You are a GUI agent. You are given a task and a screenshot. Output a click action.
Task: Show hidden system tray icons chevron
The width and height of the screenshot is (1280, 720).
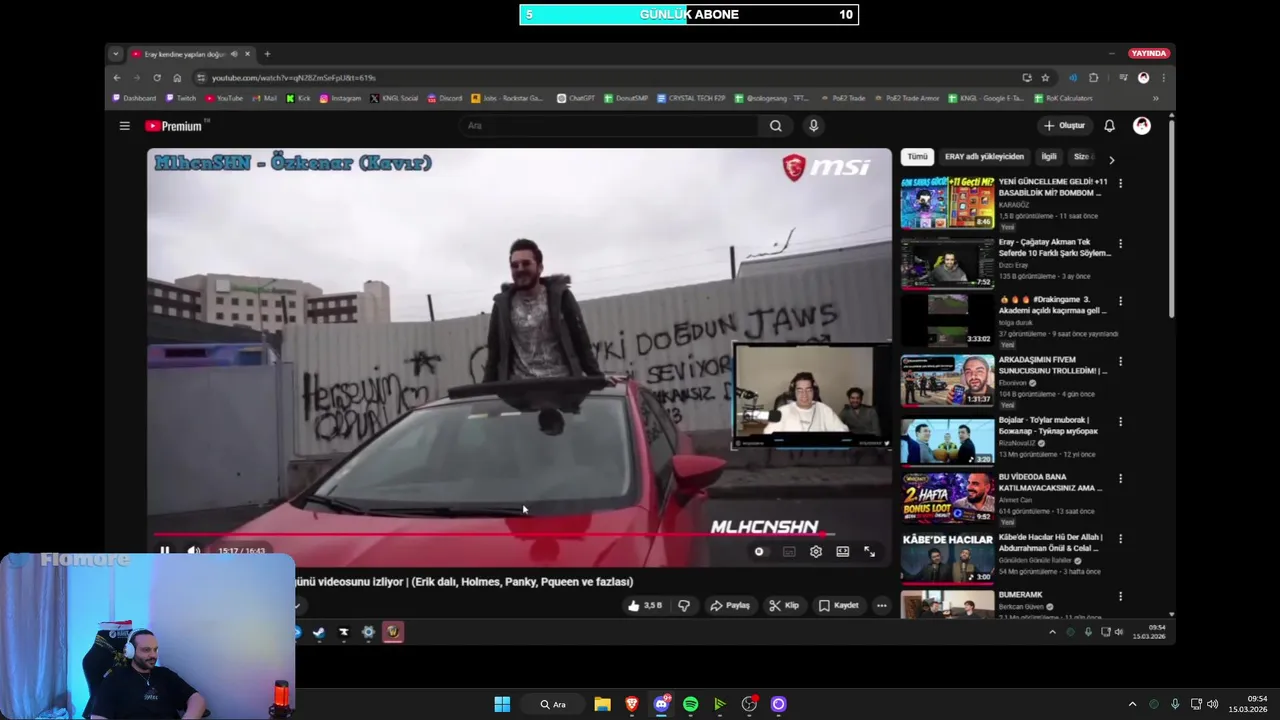[x=1132, y=704]
